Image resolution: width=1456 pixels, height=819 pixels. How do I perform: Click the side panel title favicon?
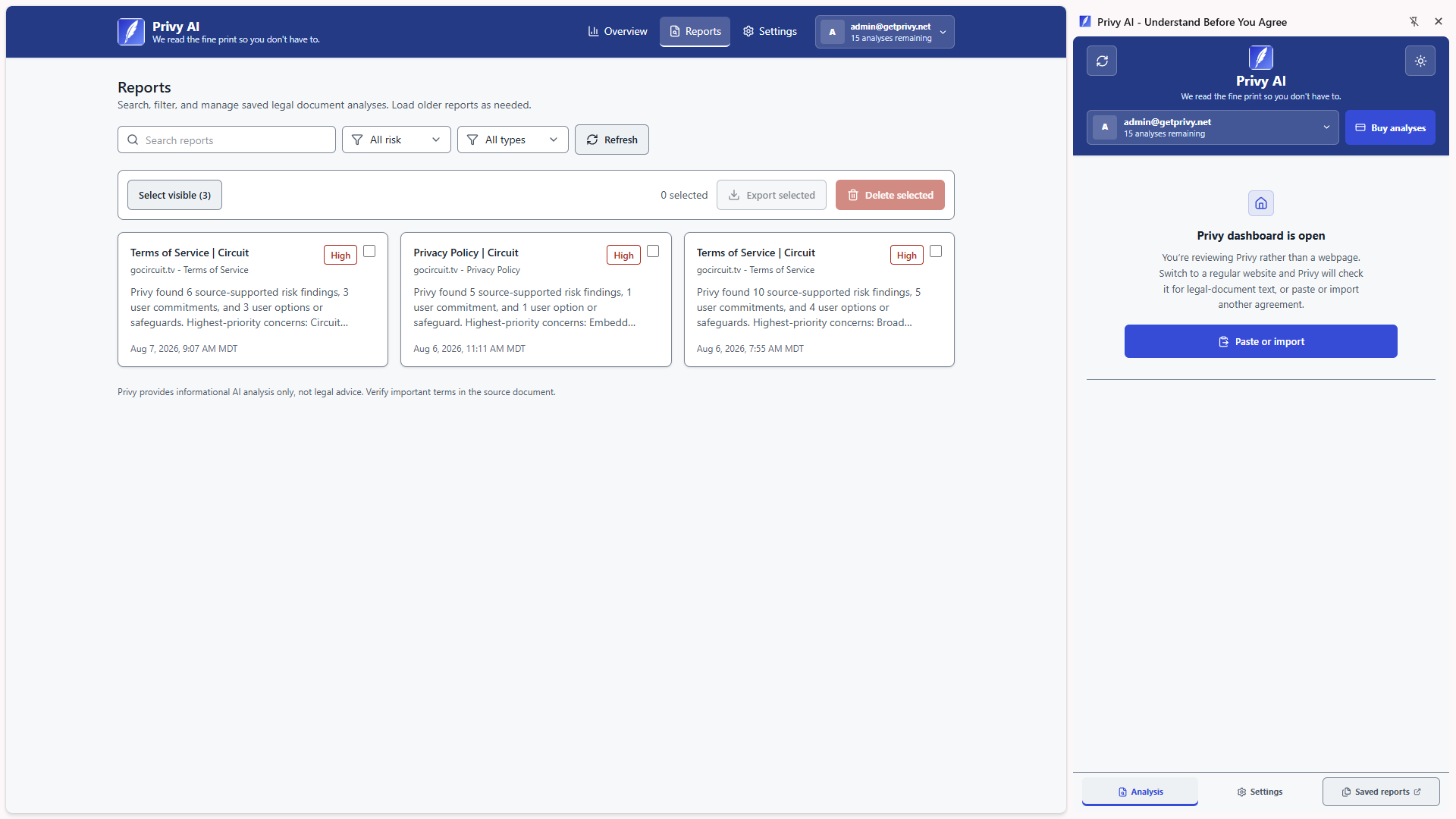tap(1085, 21)
